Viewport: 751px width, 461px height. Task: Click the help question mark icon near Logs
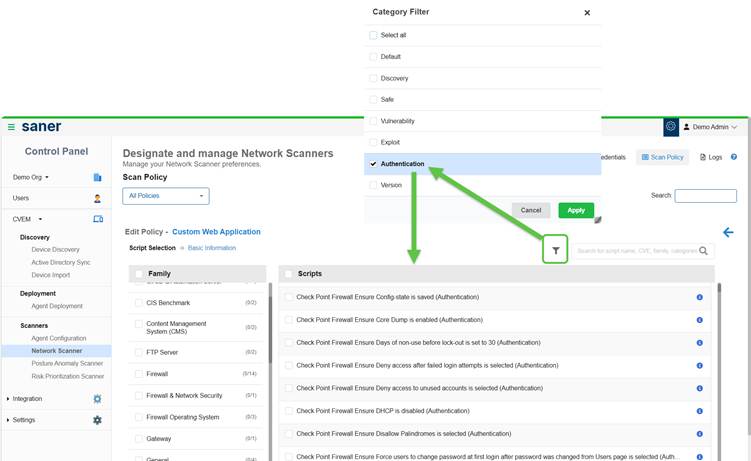point(733,157)
